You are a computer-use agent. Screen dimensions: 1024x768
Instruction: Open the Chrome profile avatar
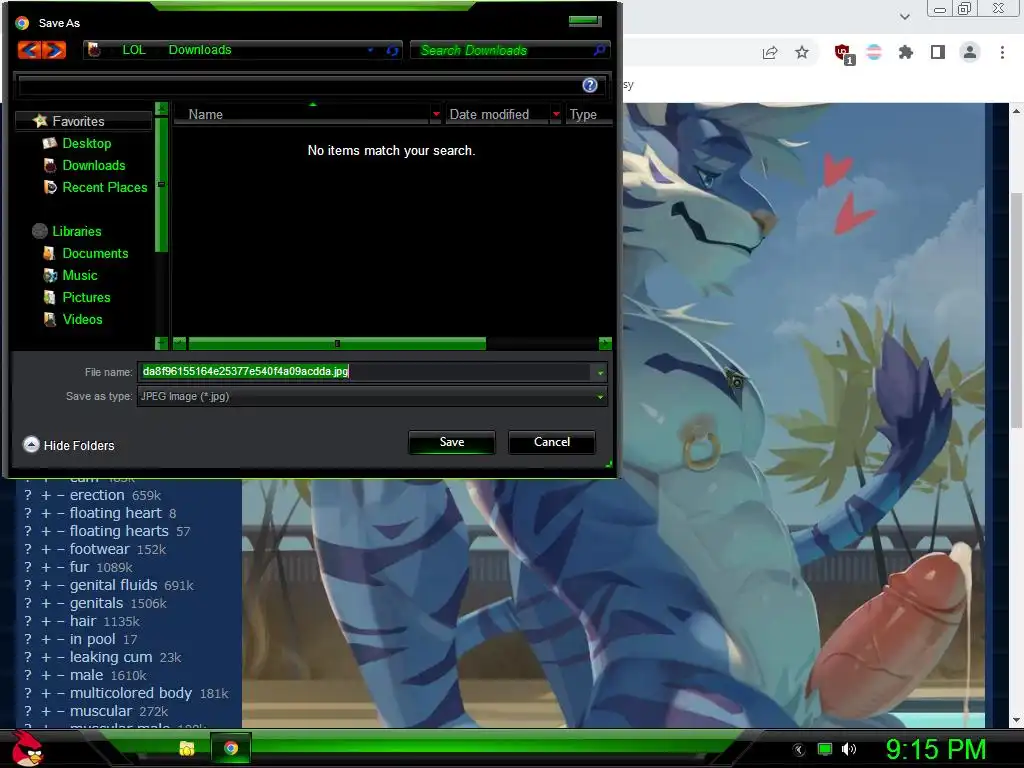(970, 53)
